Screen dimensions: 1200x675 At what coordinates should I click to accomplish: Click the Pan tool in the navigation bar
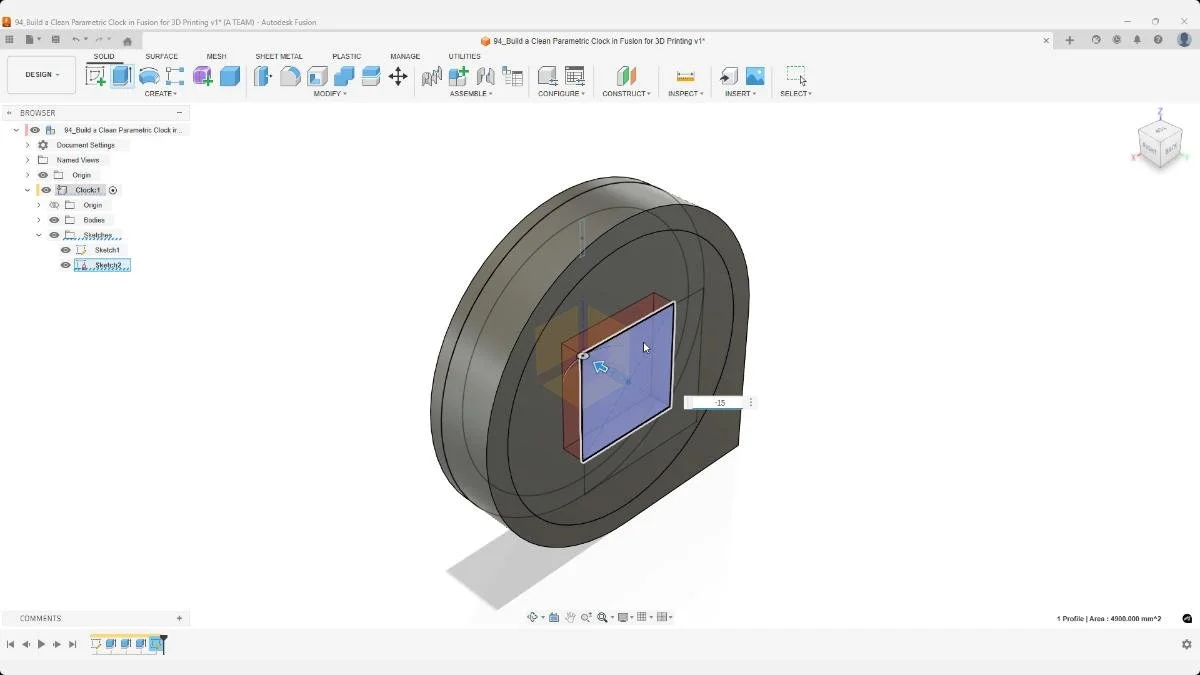click(570, 617)
